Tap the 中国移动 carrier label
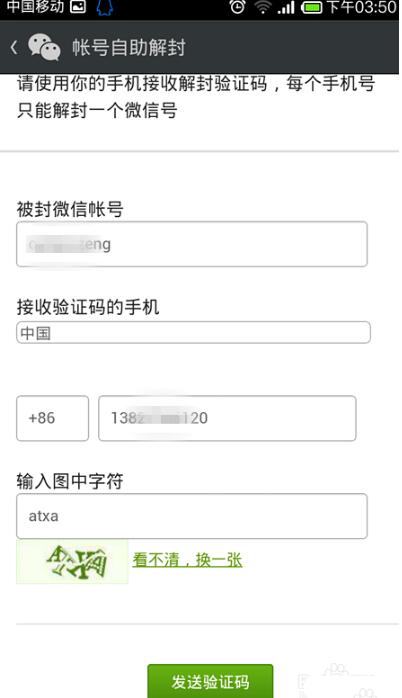Viewport: 402px width, 698px height. pos(35,7)
